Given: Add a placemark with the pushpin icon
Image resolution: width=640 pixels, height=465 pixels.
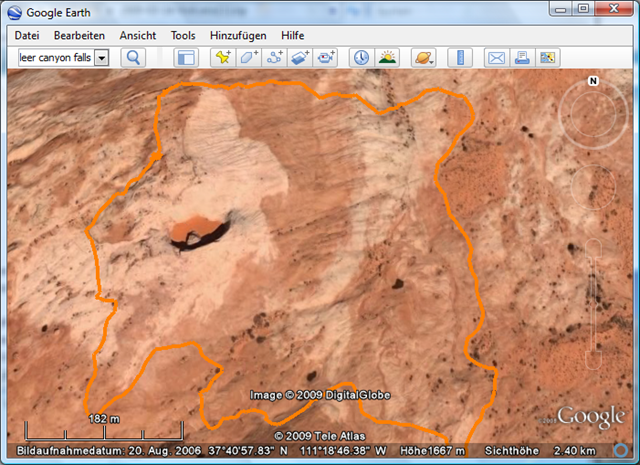Looking at the screenshot, I should pyautogui.click(x=223, y=58).
